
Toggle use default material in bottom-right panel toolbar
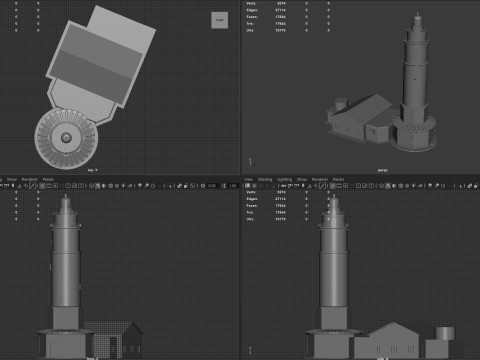(394, 186)
